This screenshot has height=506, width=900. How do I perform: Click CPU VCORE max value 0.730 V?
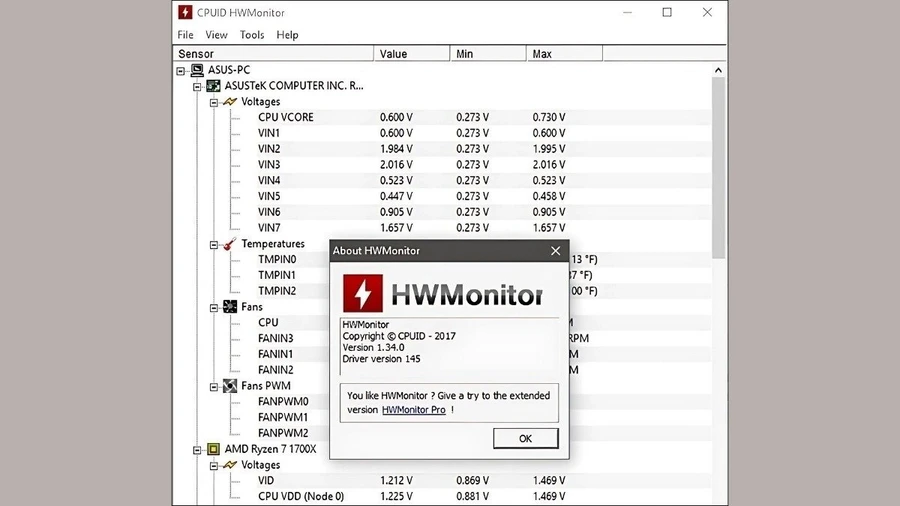549,117
